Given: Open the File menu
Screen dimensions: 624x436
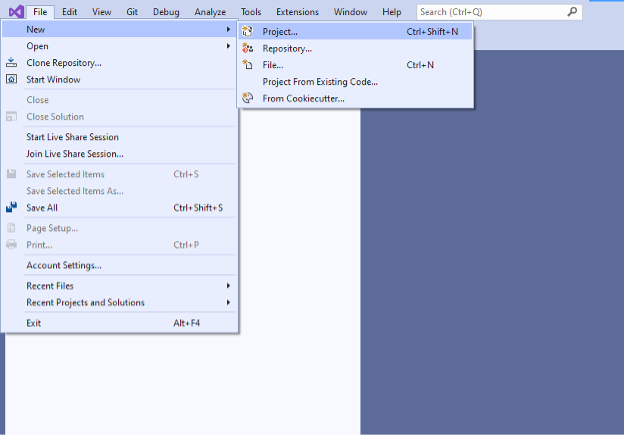Looking at the screenshot, I should [40, 12].
